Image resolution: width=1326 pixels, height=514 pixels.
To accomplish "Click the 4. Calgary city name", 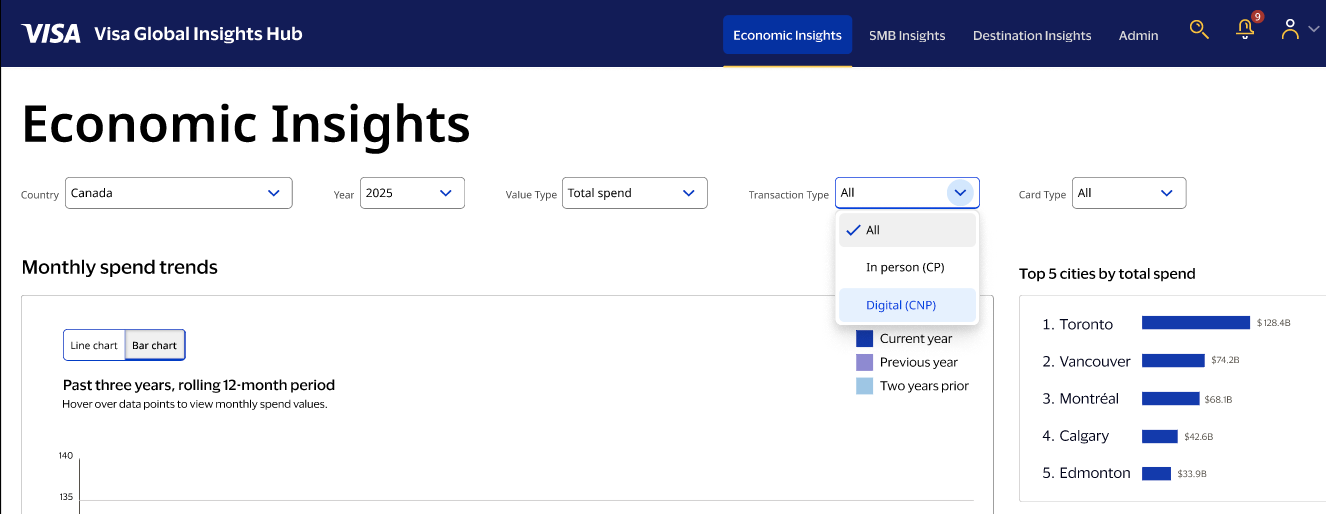I will [x=1075, y=436].
